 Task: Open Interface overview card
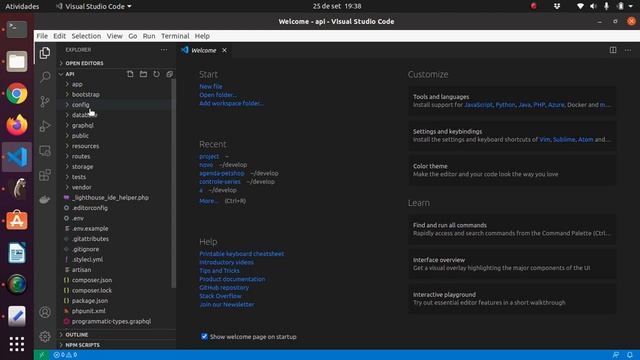click(x=512, y=264)
